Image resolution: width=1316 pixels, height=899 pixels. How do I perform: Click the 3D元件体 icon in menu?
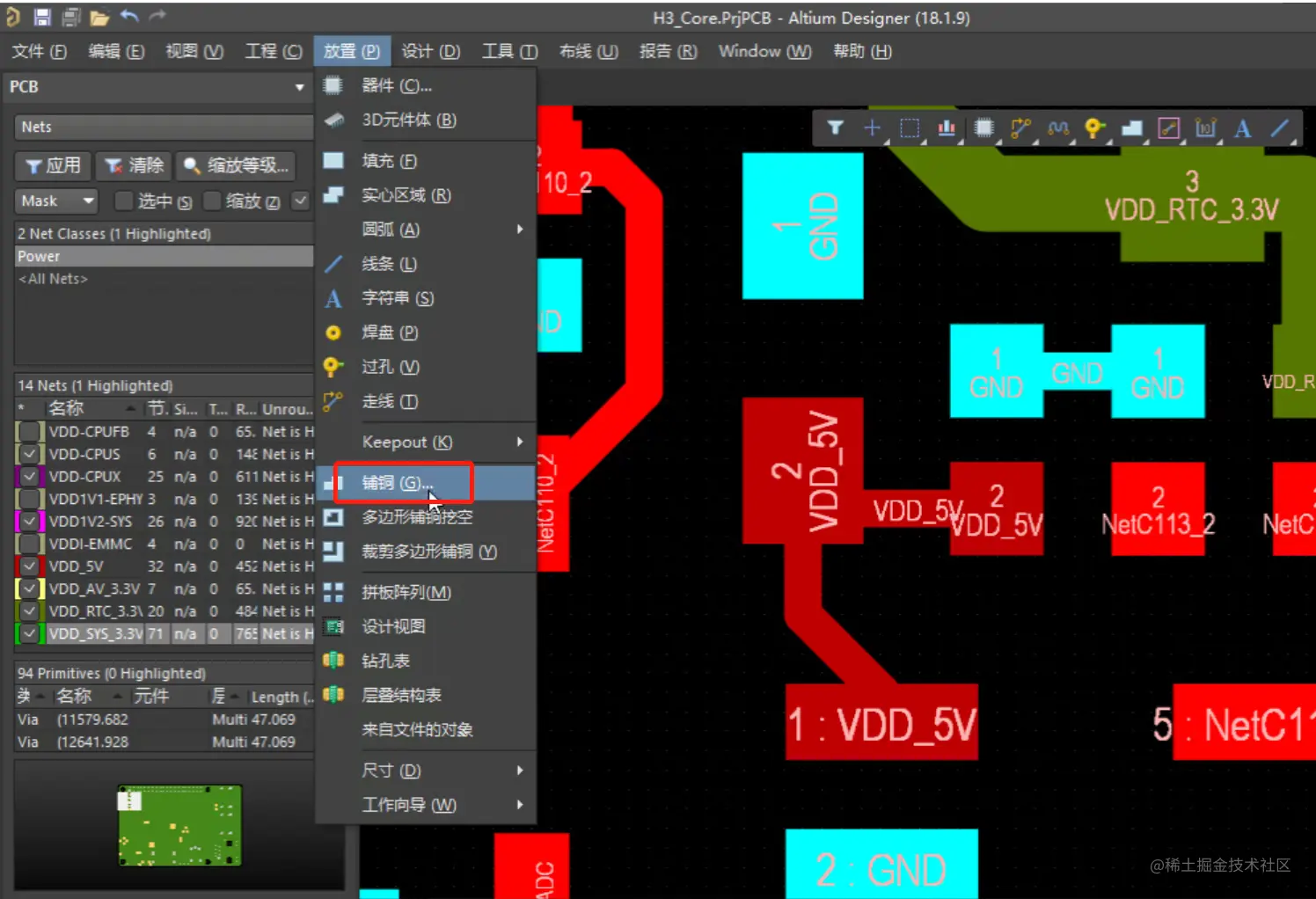coord(333,120)
